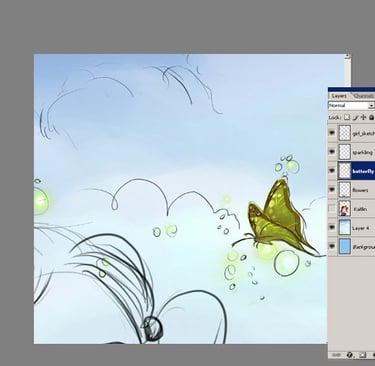Select the sparkling layer thumbnail
This screenshot has height=366, width=375.
pos(344,152)
